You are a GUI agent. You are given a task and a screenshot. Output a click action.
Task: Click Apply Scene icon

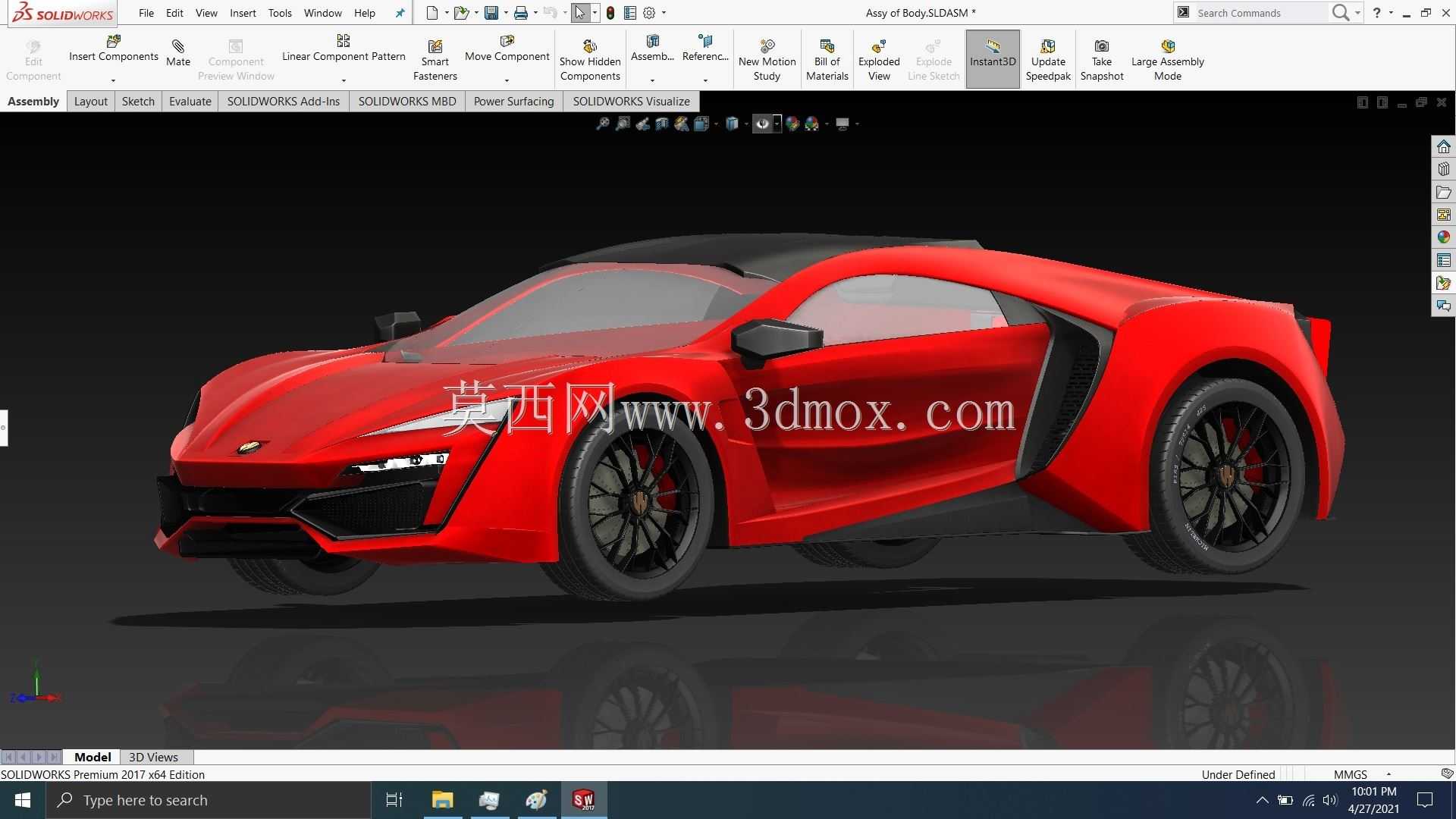point(812,124)
